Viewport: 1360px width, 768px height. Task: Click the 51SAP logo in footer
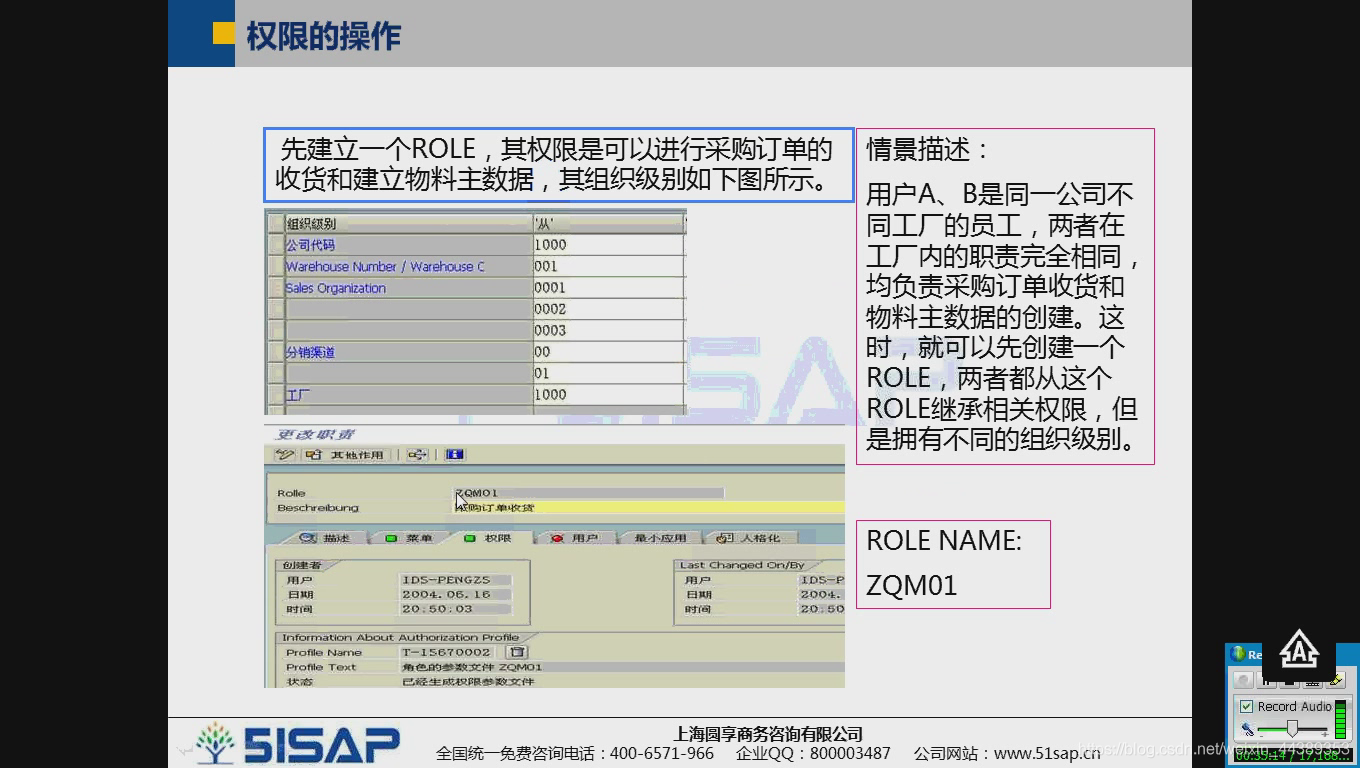(x=298, y=744)
